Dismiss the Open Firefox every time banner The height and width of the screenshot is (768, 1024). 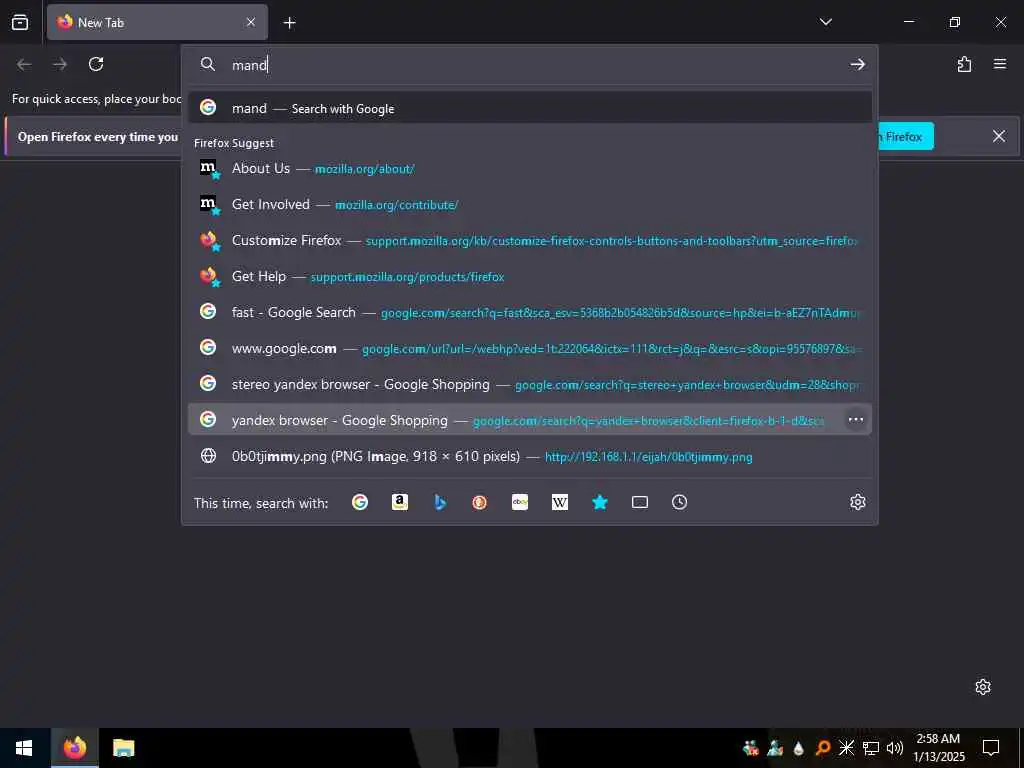pos(999,136)
